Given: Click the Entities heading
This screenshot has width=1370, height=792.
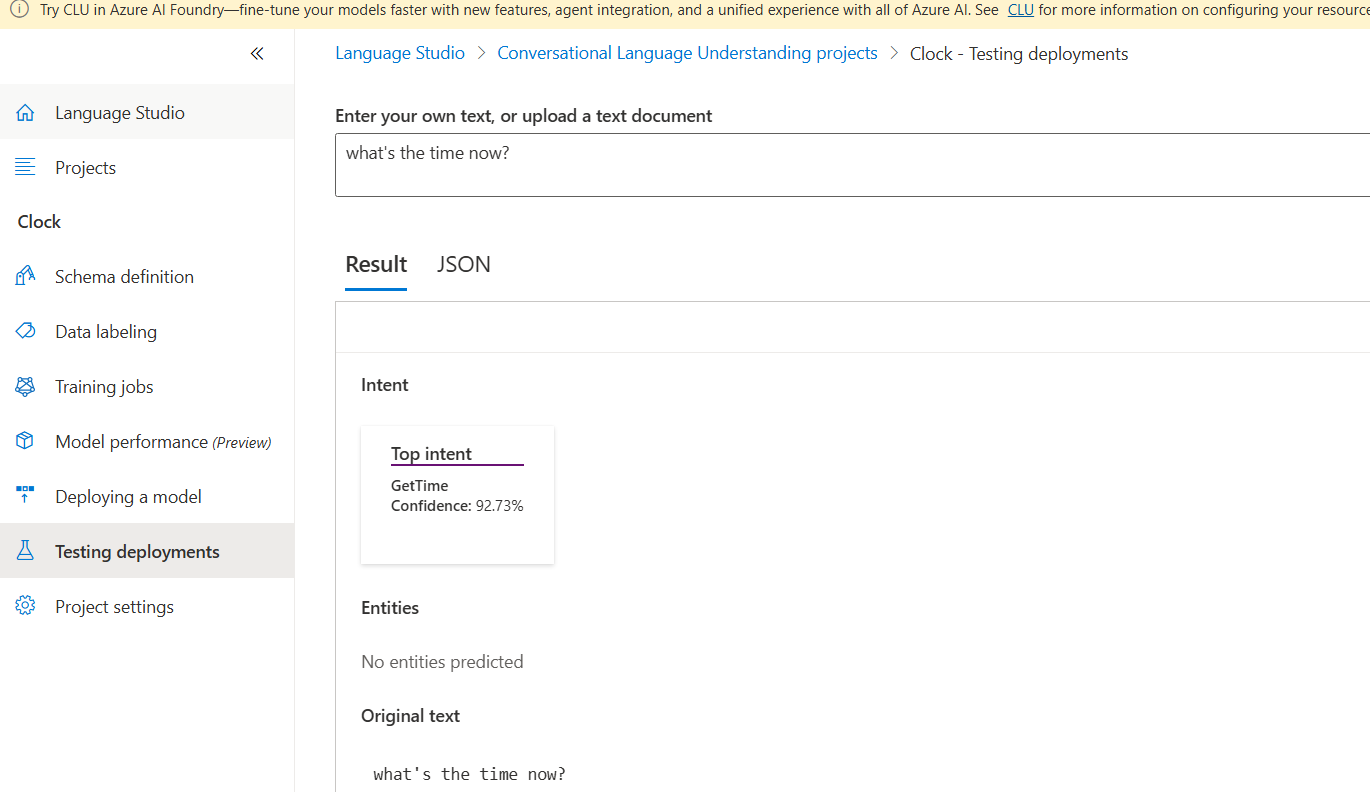Looking at the screenshot, I should (390, 608).
